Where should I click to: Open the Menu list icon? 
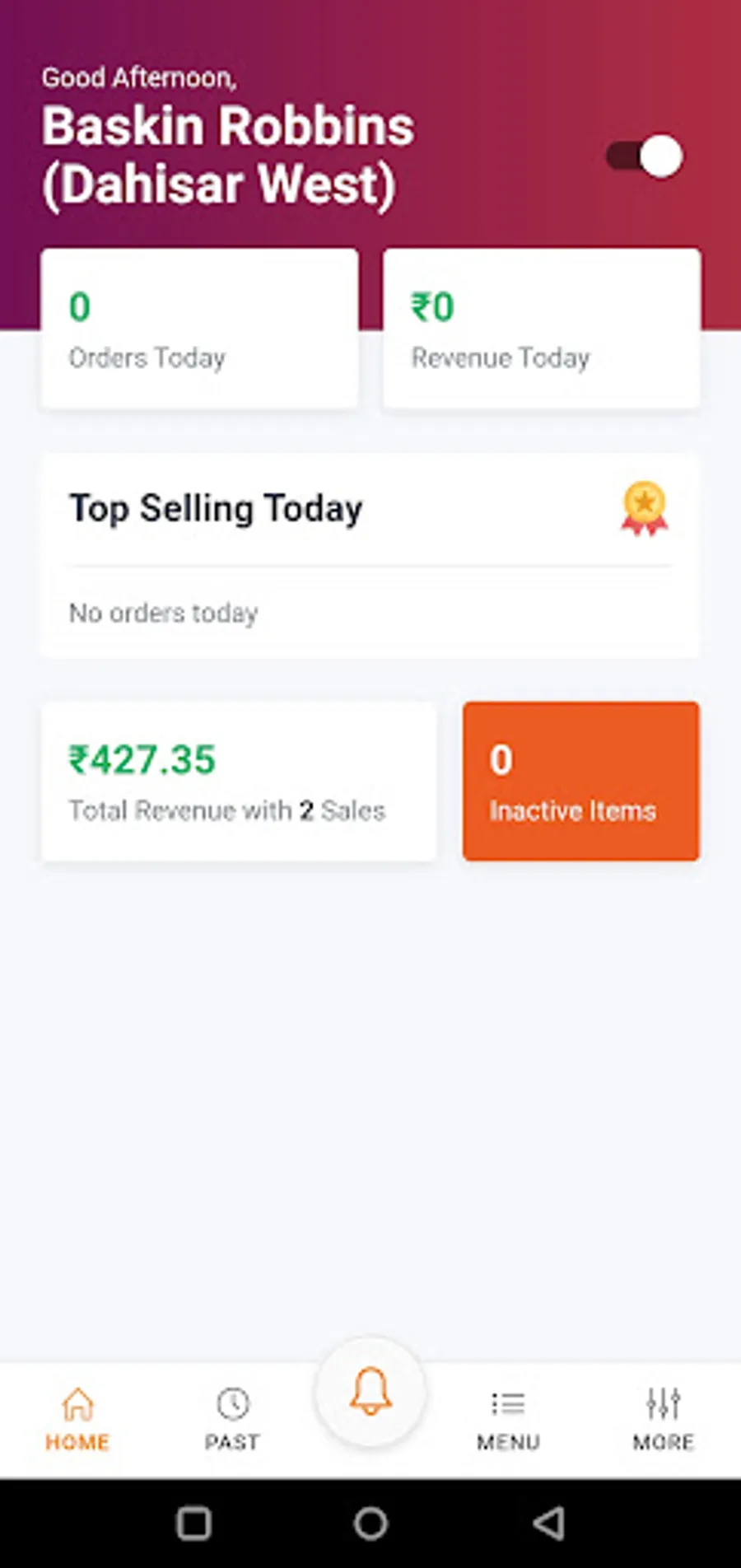tap(508, 1403)
